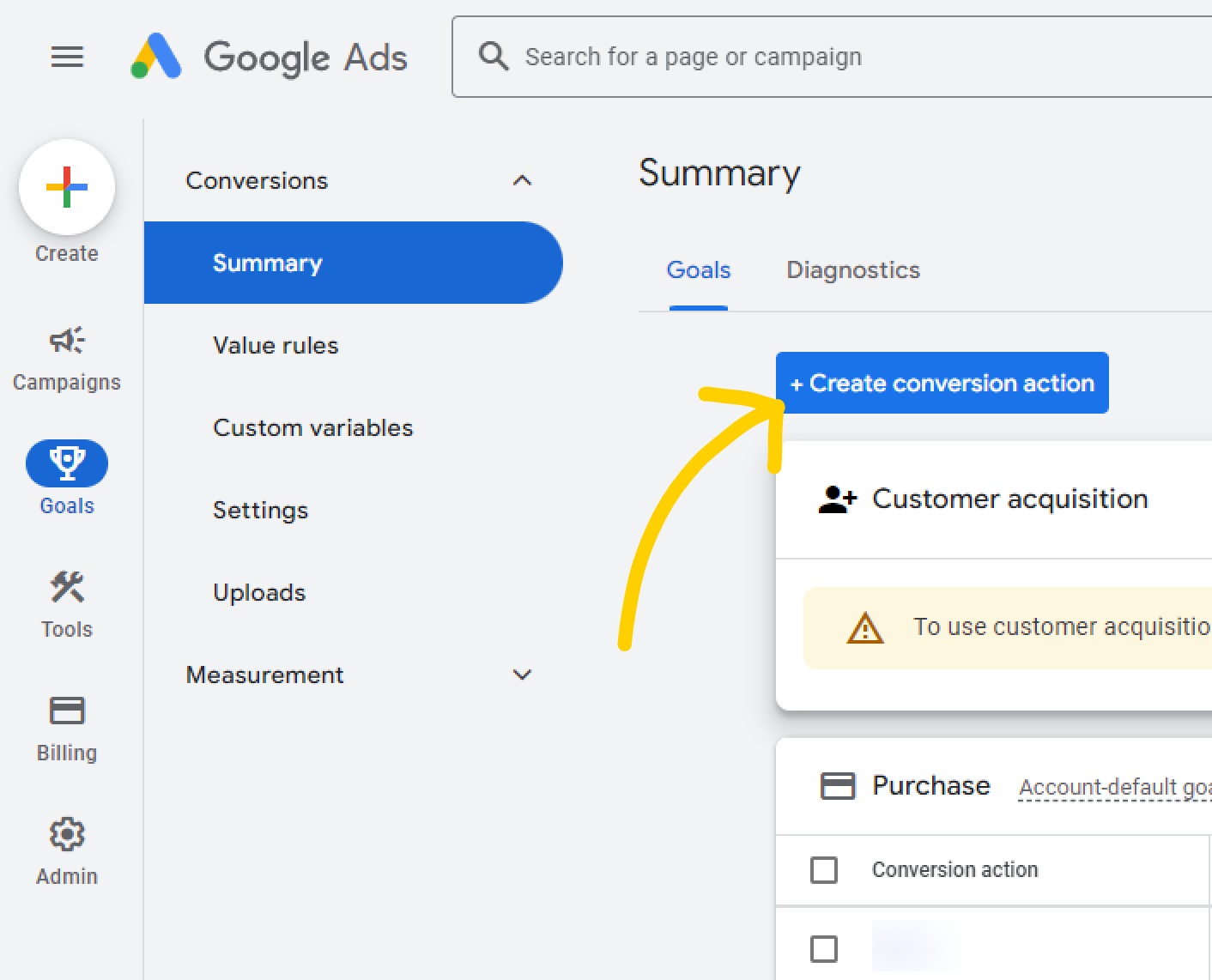Tick the Conversion action header checkbox

824,869
